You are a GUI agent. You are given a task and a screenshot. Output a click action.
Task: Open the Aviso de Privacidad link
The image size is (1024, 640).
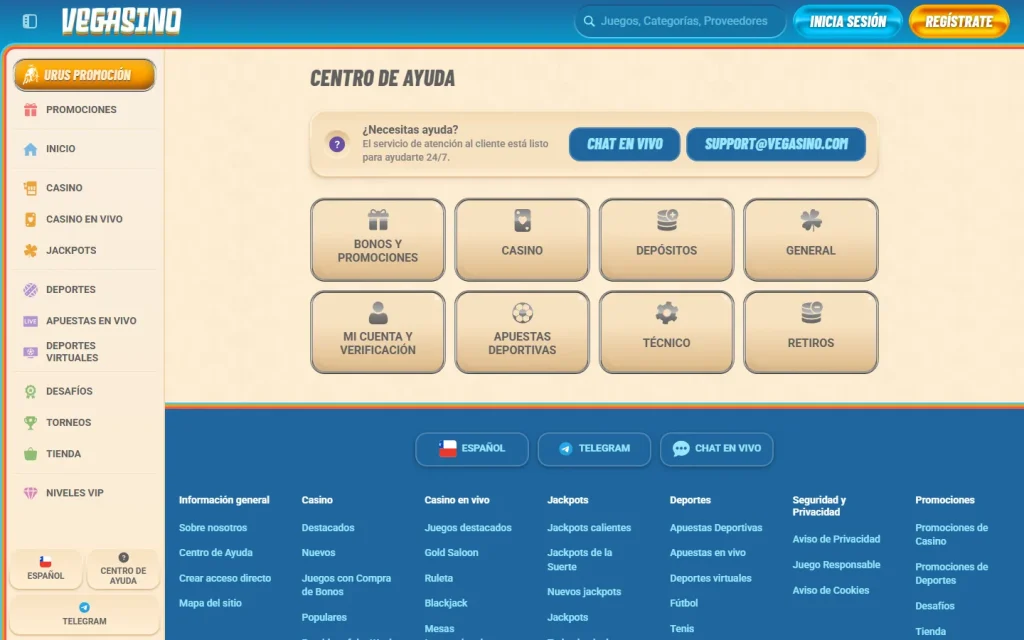[836, 539]
